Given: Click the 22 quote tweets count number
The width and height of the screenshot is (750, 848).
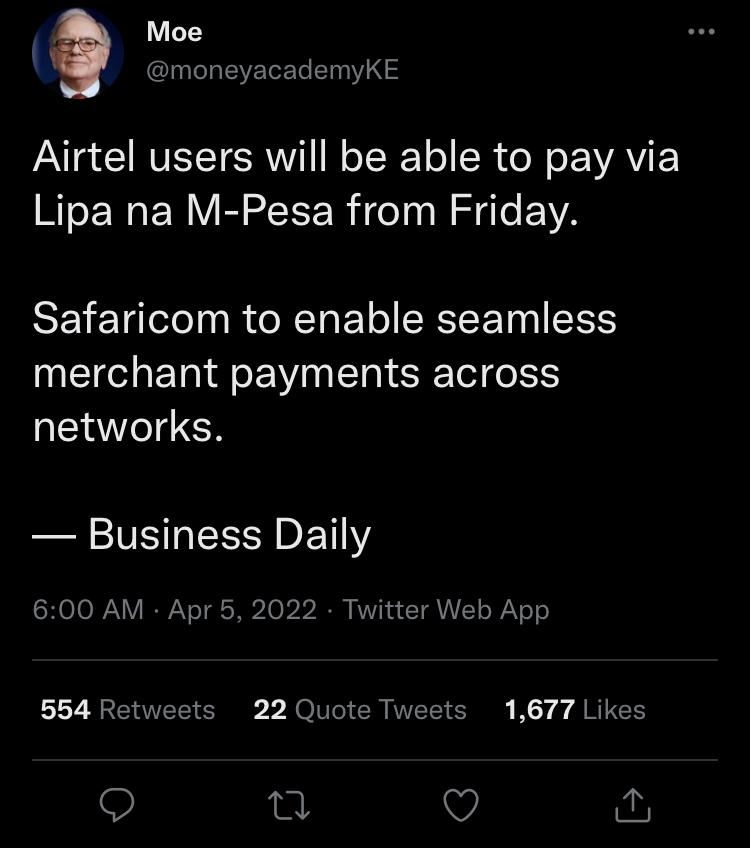Looking at the screenshot, I should point(270,710).
